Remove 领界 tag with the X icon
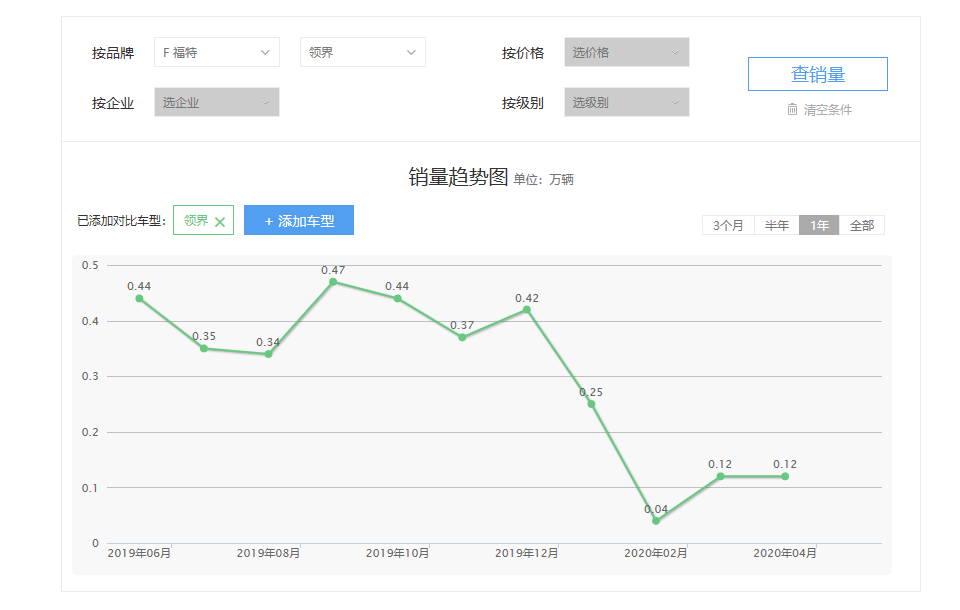Image resolution: width=960 pixels, height=610 pixels. (220, 222)
